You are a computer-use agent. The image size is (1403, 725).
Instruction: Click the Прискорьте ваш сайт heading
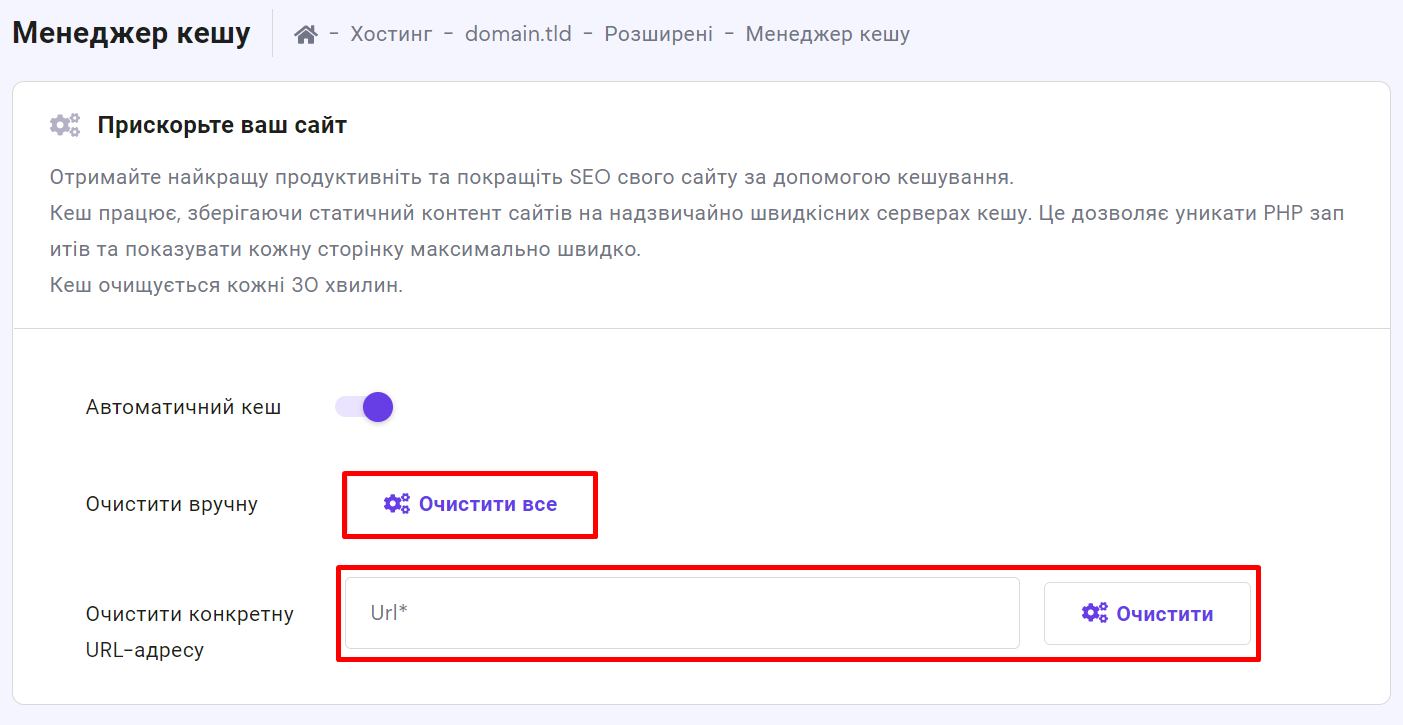pyautogui.click(x=222, y=126)
